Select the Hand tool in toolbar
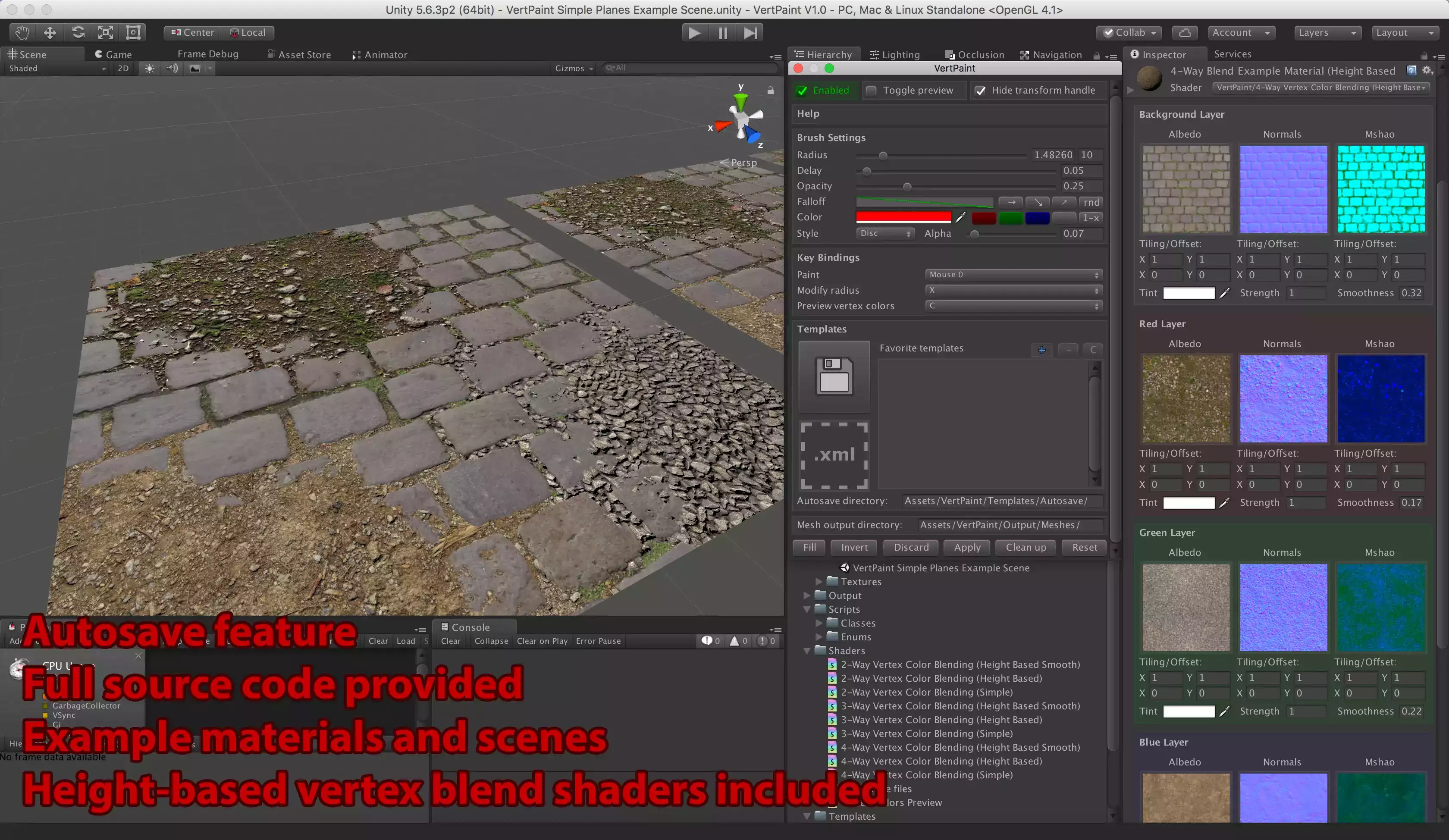 tap(22, 32)
